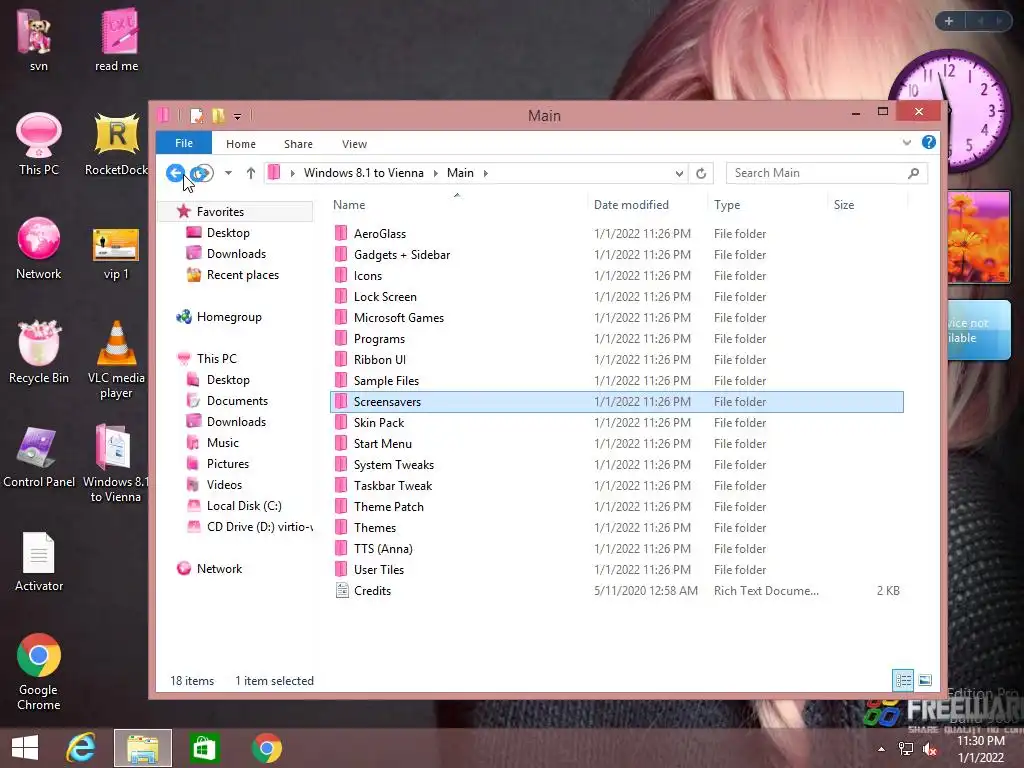Switch to Large icons view button
Screen dimensions: 1024x768
[925, 680]
